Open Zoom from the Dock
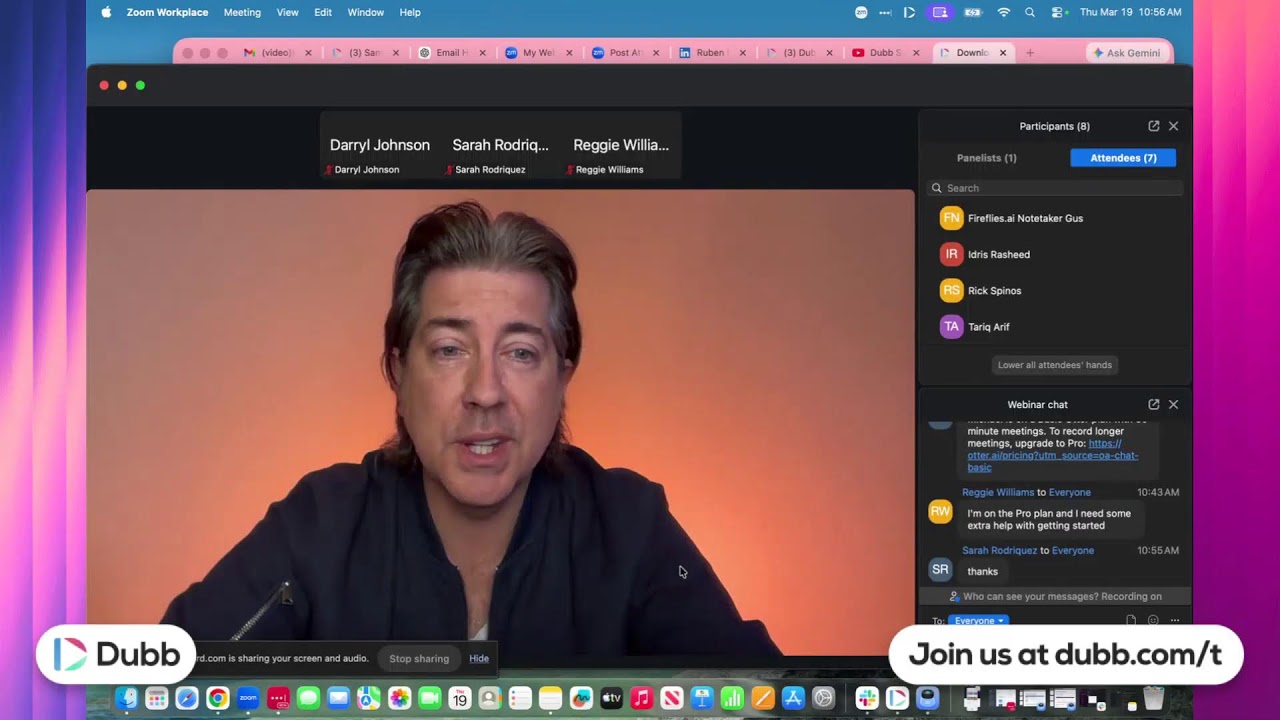 point(248,698)
